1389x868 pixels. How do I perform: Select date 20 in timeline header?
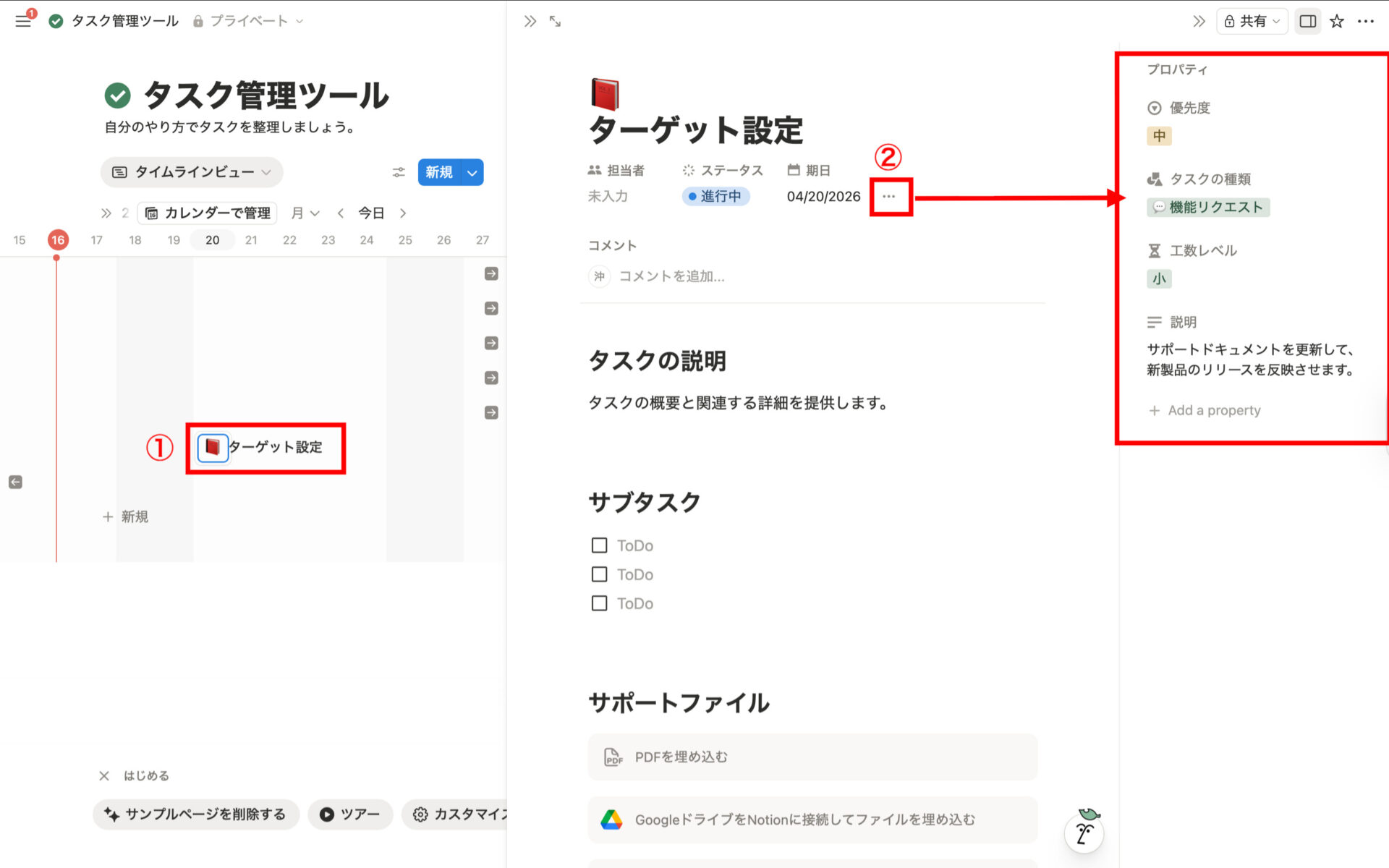(x=212, y=239)
